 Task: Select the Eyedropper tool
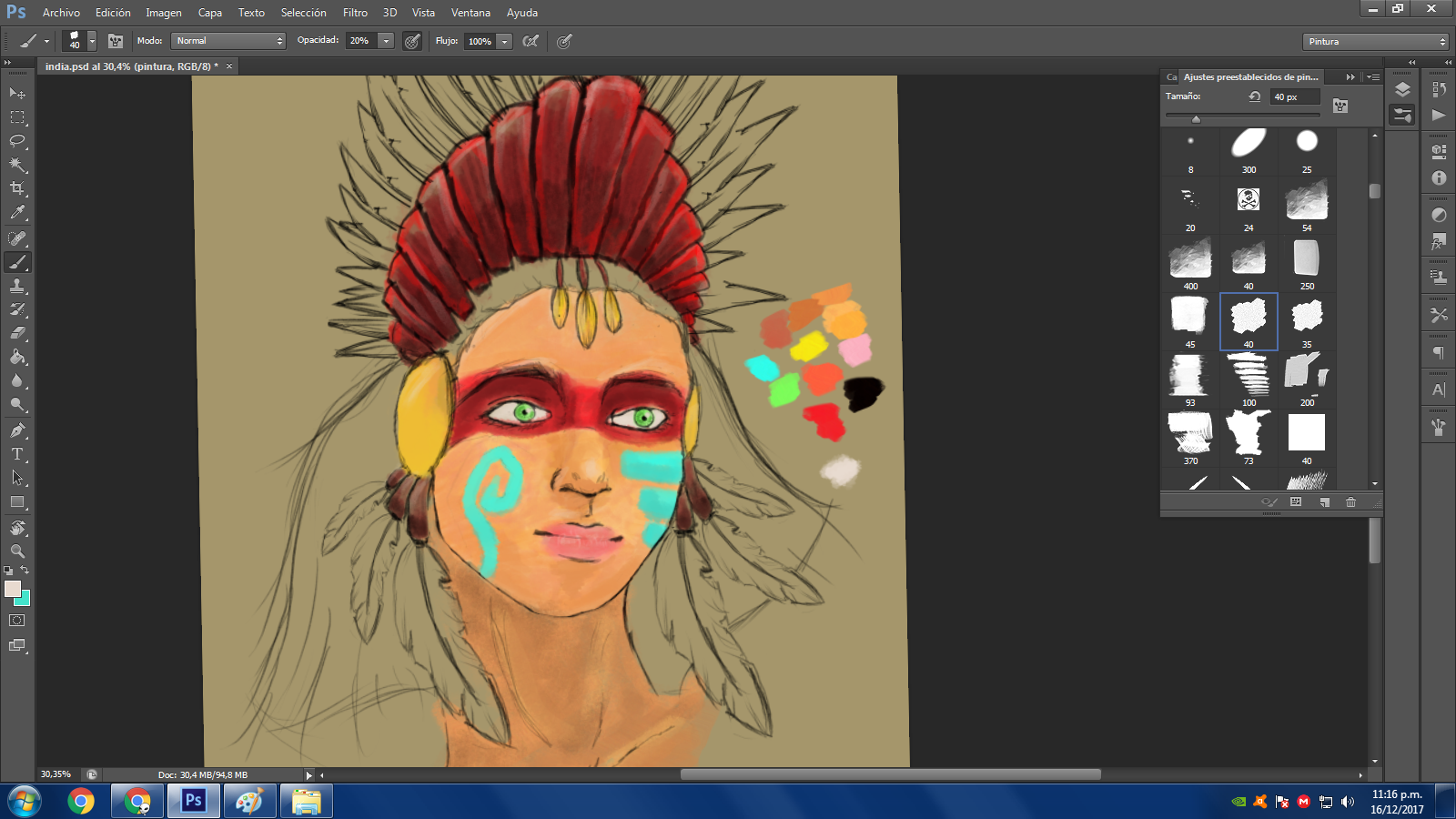coord(17,212)
